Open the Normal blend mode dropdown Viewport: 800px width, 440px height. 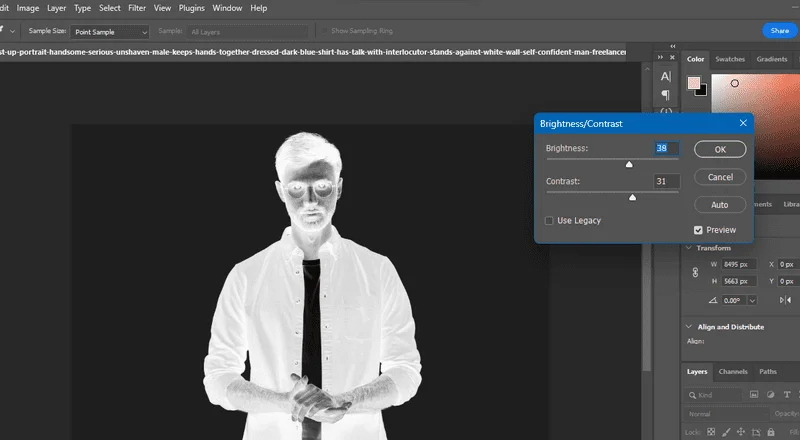point(727,414)
